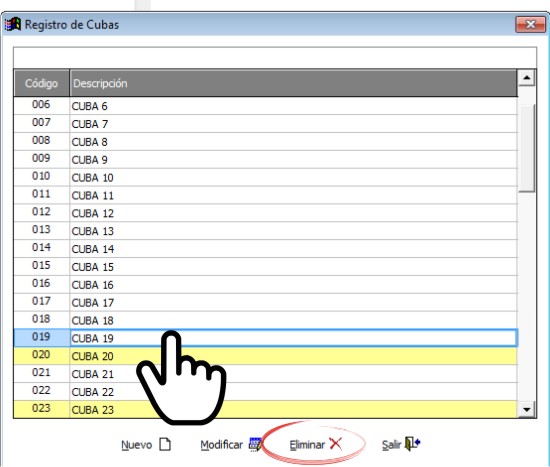The image size is (550, 467).
Task: Click the Modificar button label
Action: pyautogui.click(x=221, y=445)
